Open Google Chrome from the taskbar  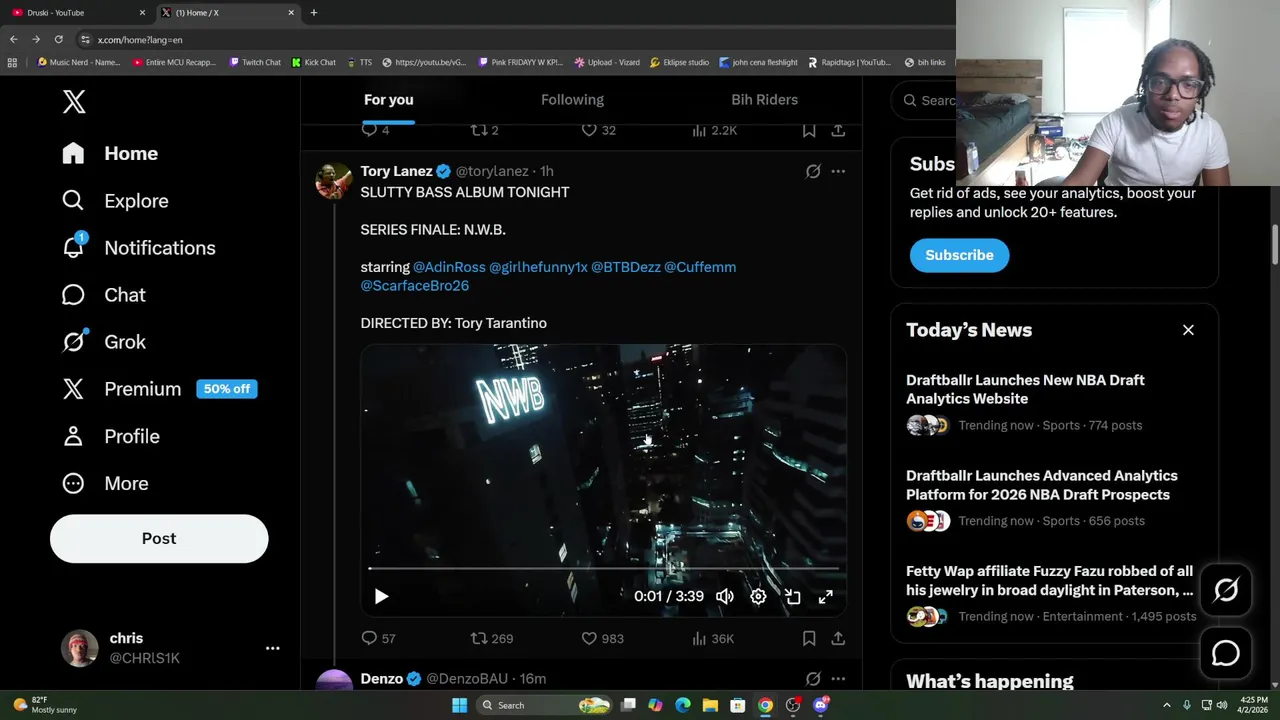[x=765, y=705]
